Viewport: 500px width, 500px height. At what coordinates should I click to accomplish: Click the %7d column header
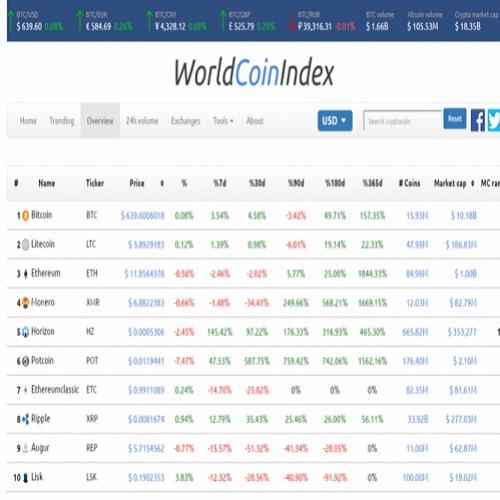pyautogui.click(x=220, y=183)
